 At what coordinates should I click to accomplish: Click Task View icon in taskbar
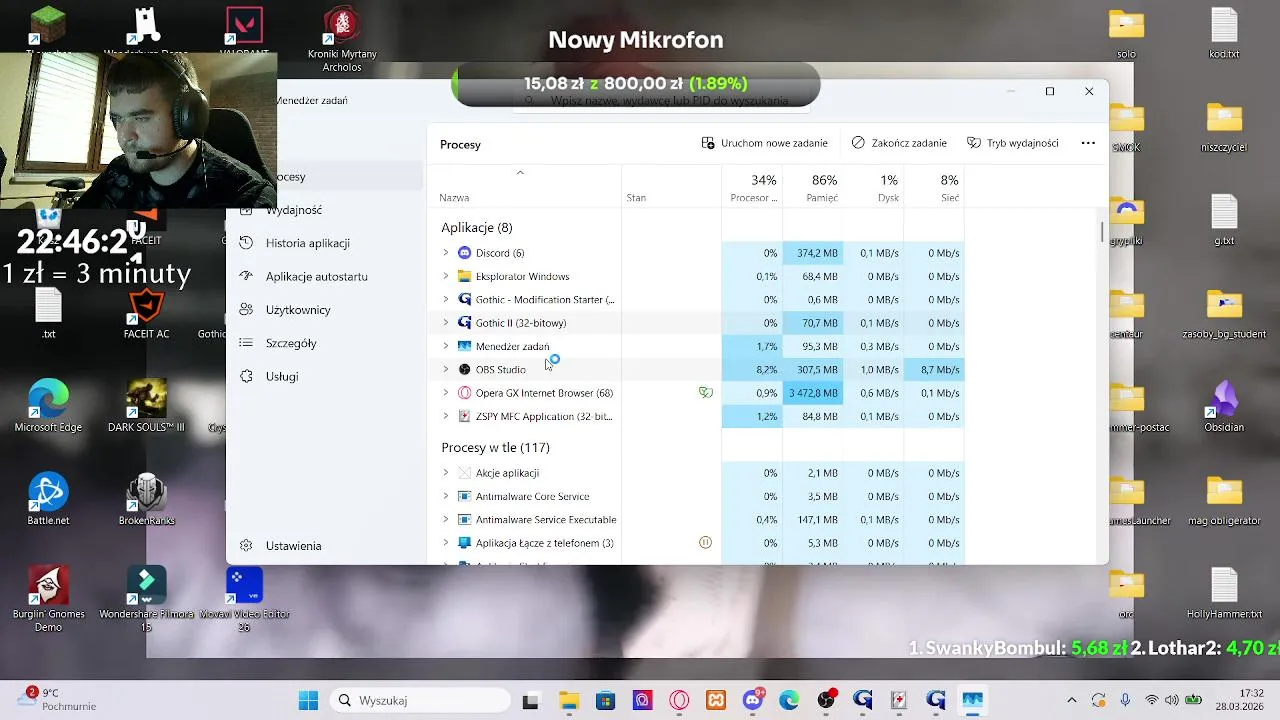click(x=530, y=700)
